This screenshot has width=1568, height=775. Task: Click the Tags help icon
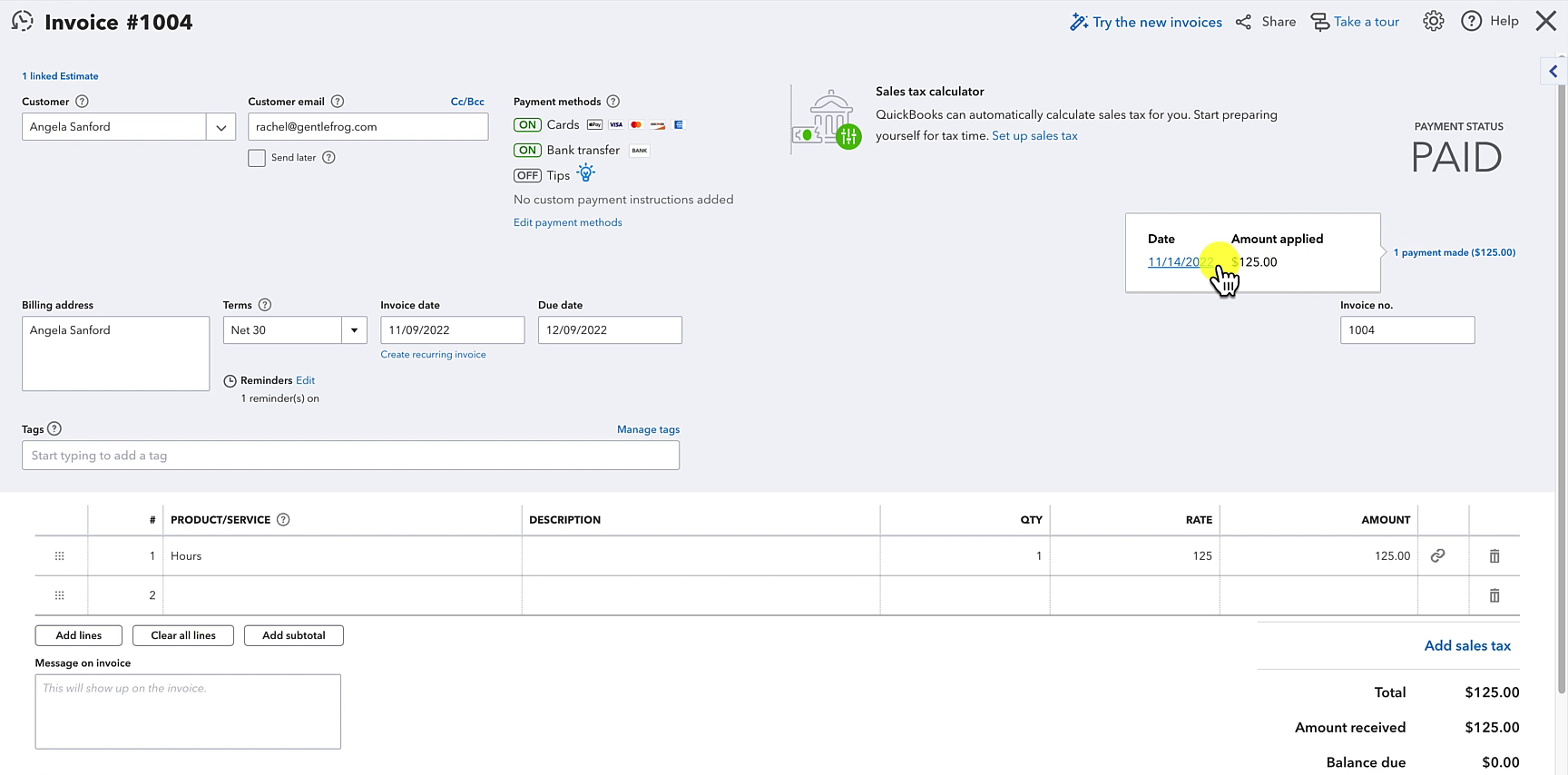[x=54, y=429]
